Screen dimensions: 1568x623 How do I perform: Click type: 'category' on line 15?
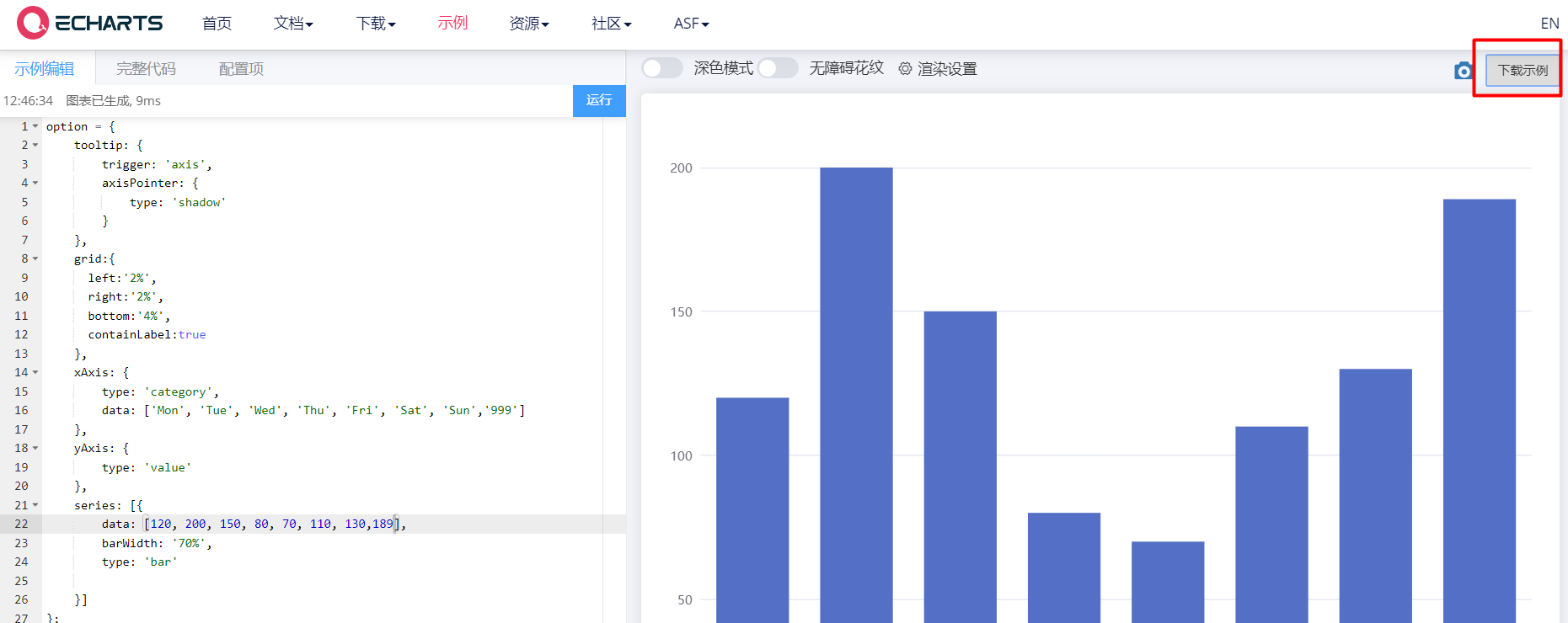161,391
